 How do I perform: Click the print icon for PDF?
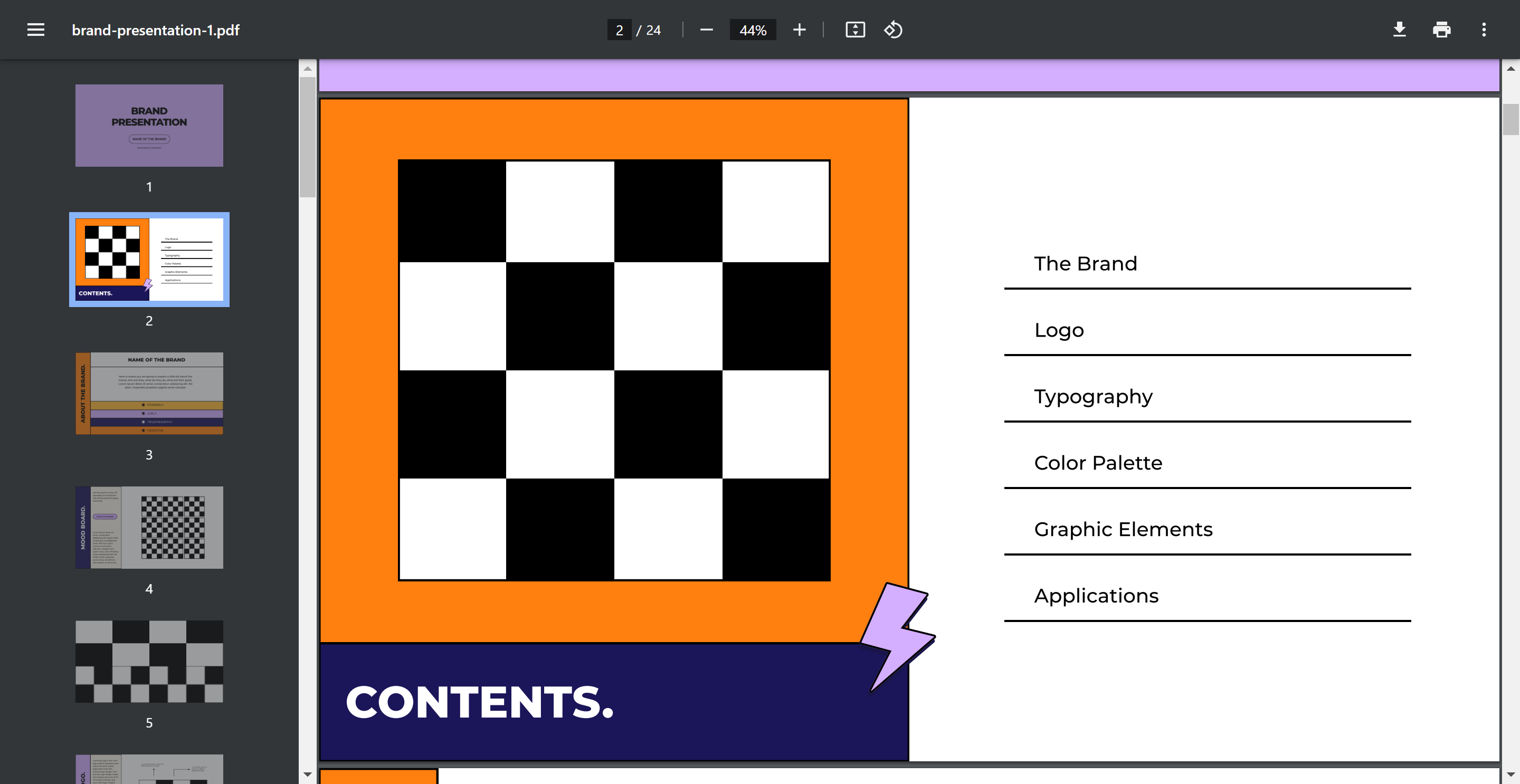1443,30
